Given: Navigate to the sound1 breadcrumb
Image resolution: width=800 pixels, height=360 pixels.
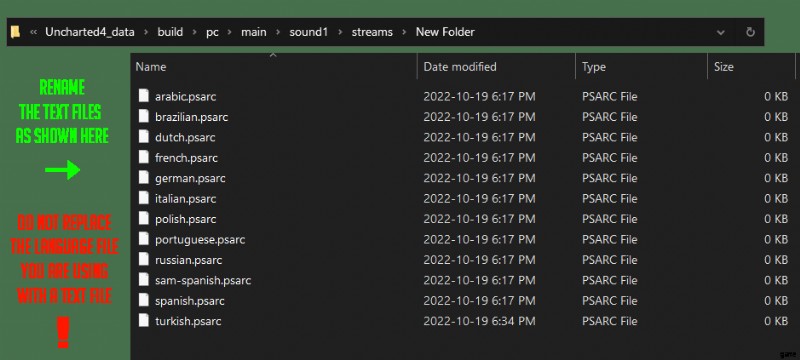Looking at the screenshot, I should (x=309, y=32).
